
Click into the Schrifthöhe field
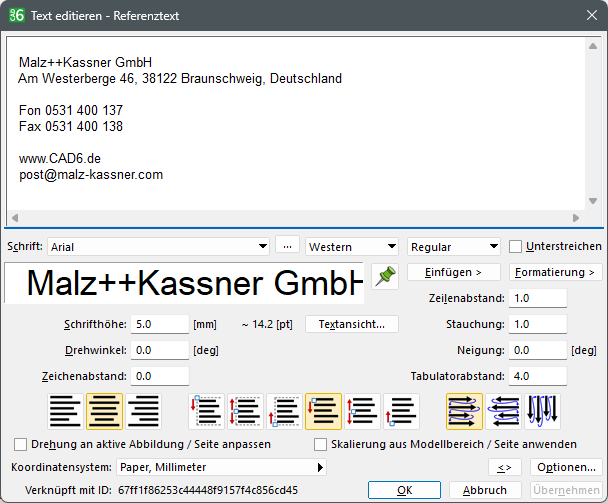160,324
